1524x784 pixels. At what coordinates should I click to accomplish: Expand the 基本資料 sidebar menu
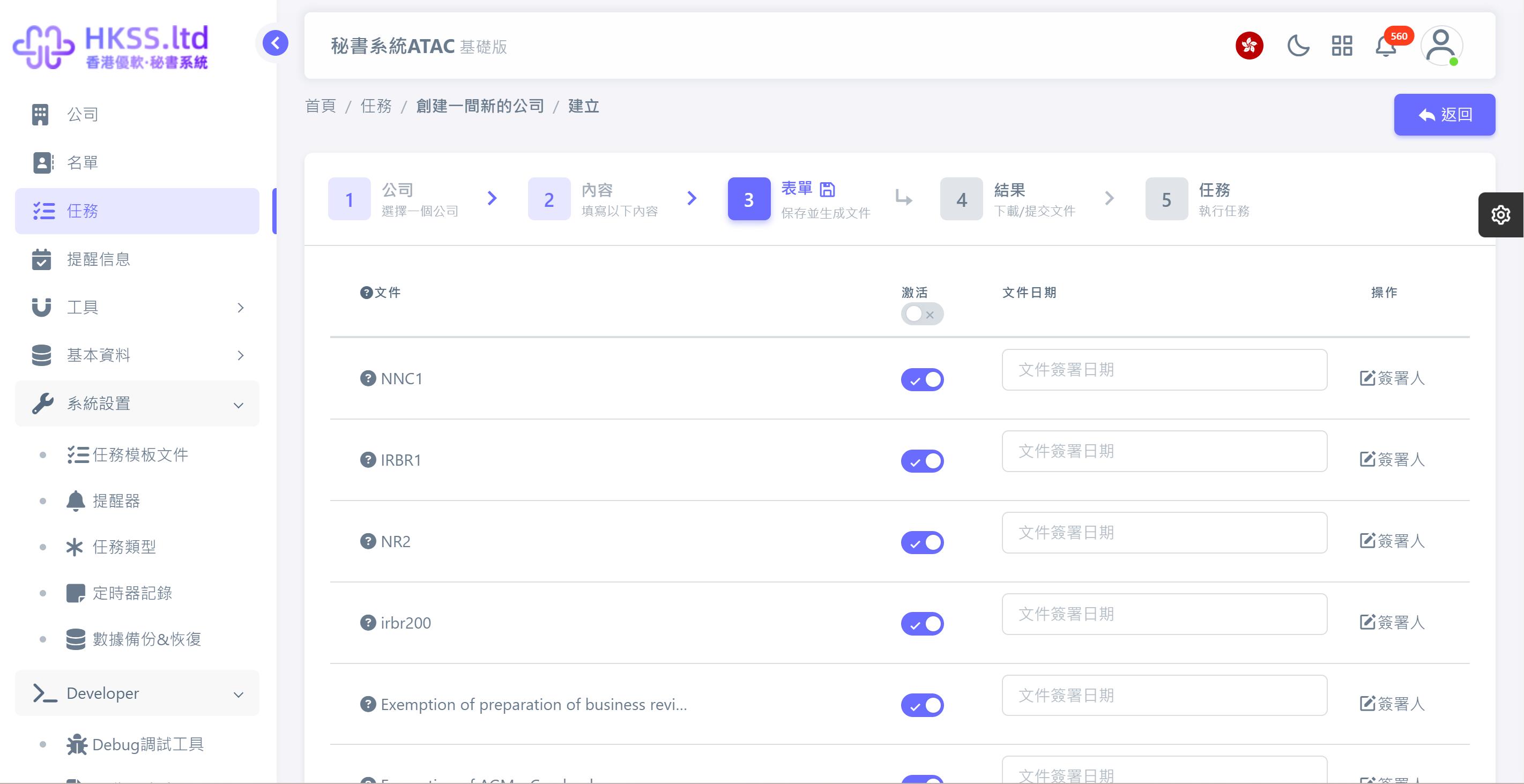click(x=137, y=355)
